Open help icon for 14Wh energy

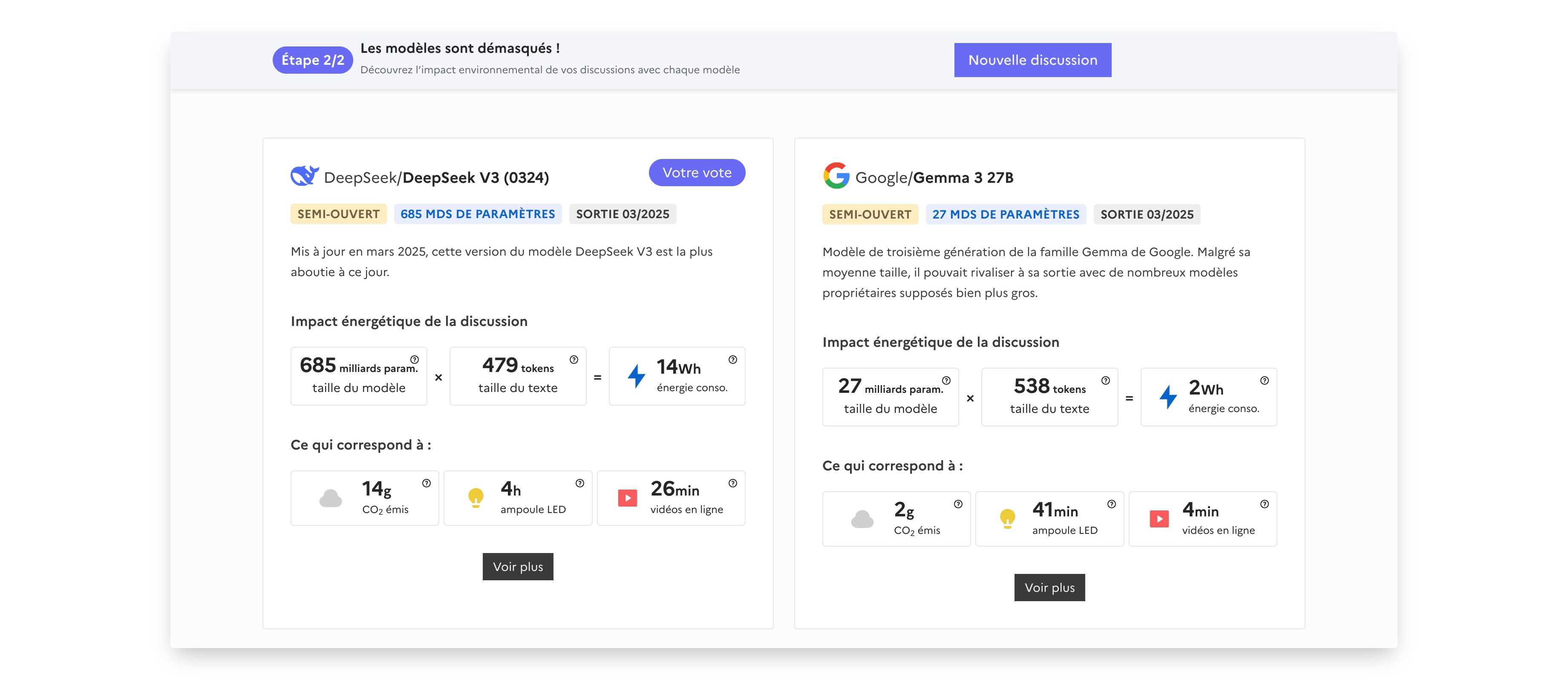click(733, 359)
